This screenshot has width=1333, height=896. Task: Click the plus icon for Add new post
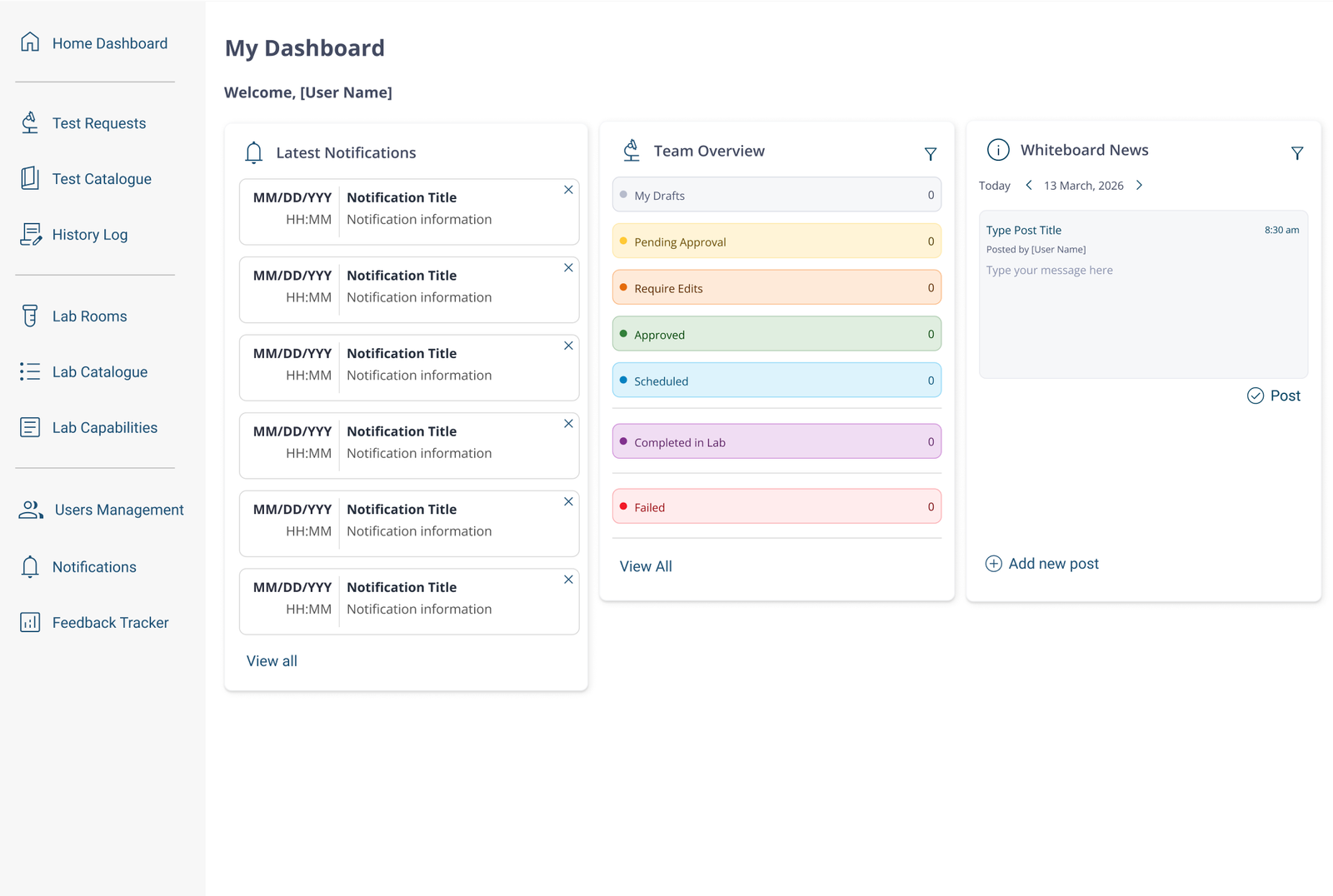click(x=994, y=564)
